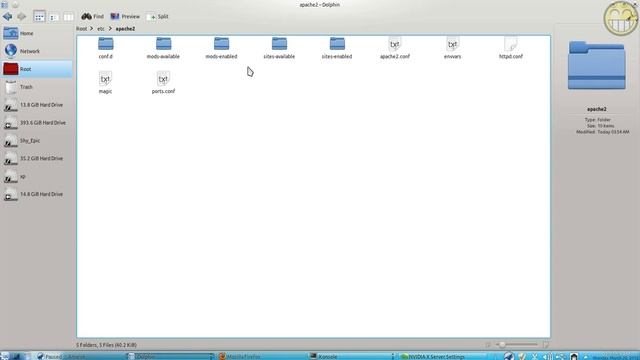640x360 pixels.
Task: Open Network in the Places panel
Action: (37, 51)
